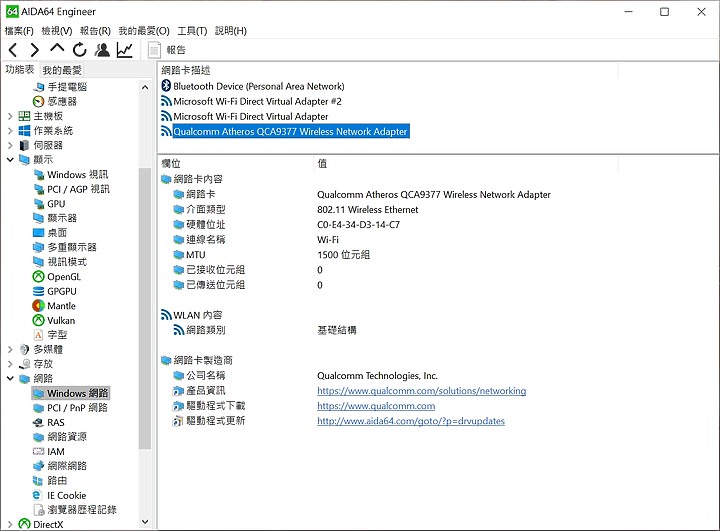Select the 路由 tree item

50,480
